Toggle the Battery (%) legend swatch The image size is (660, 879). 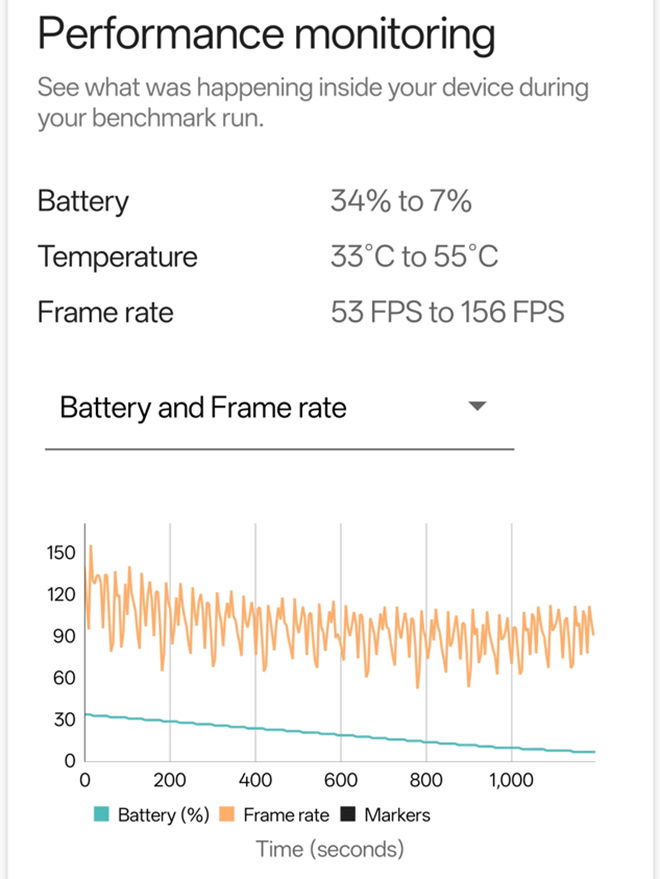[101, 815]
